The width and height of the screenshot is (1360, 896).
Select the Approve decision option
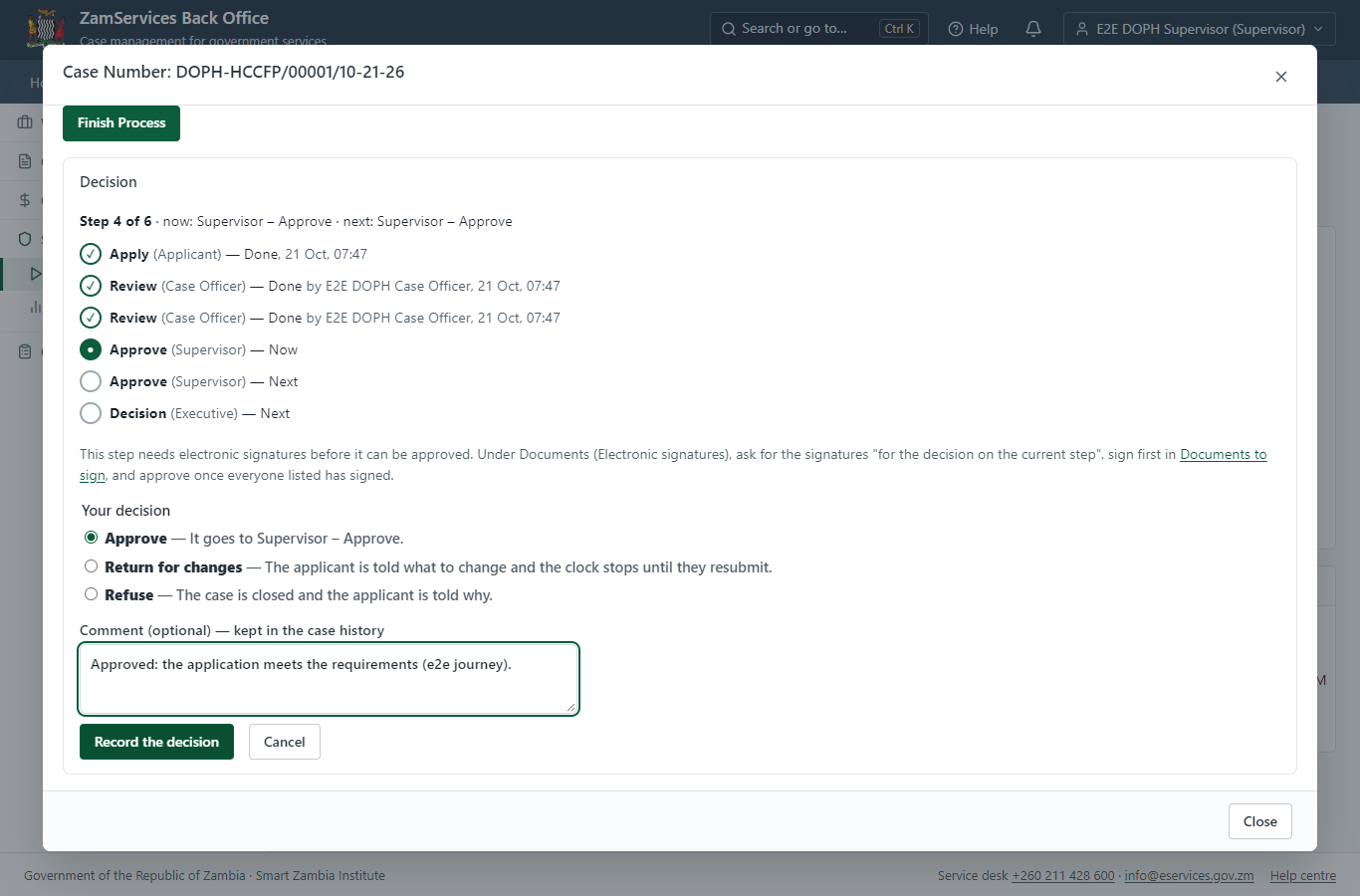(91, 538)
